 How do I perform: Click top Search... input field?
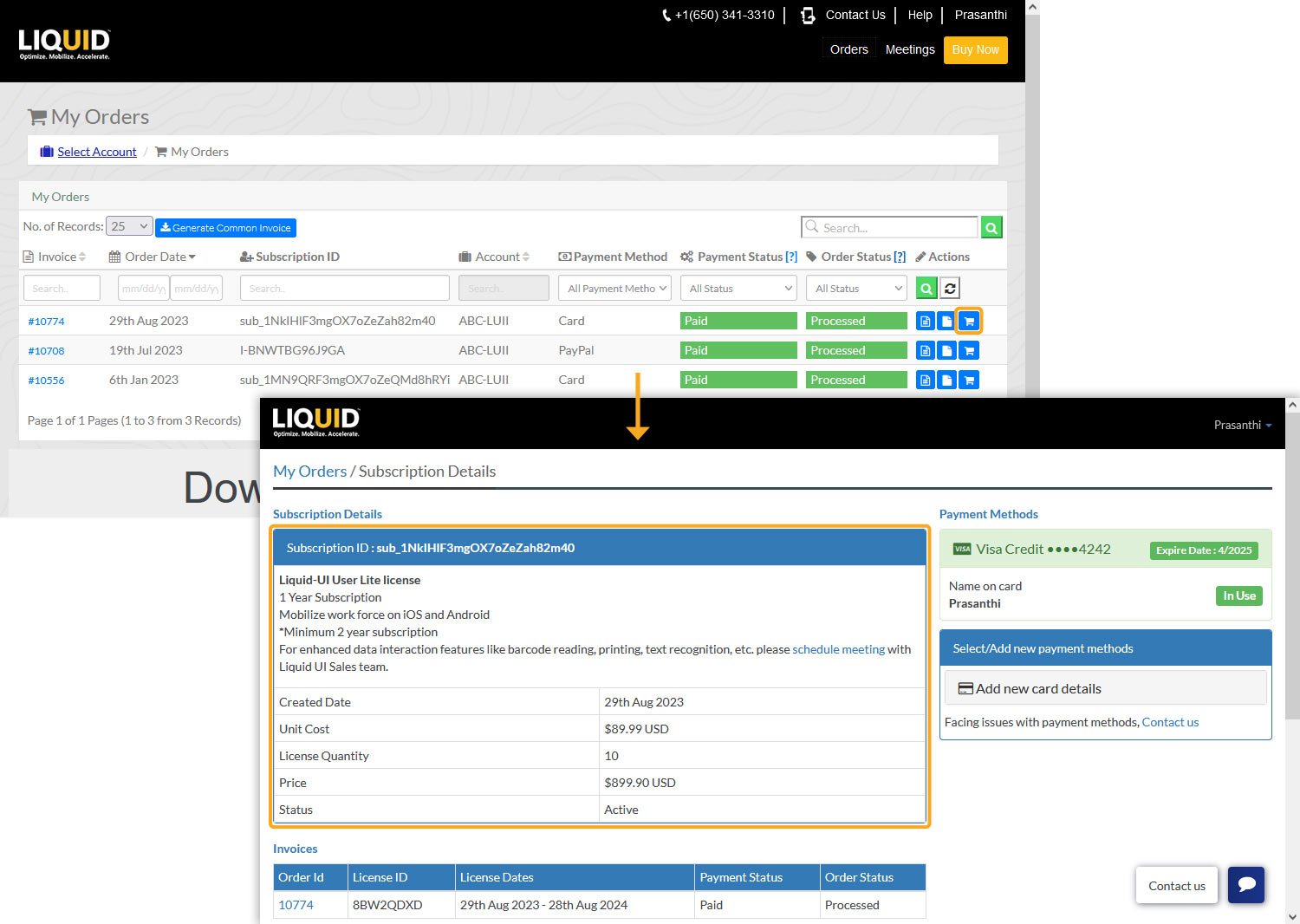[x=890, y=227]
